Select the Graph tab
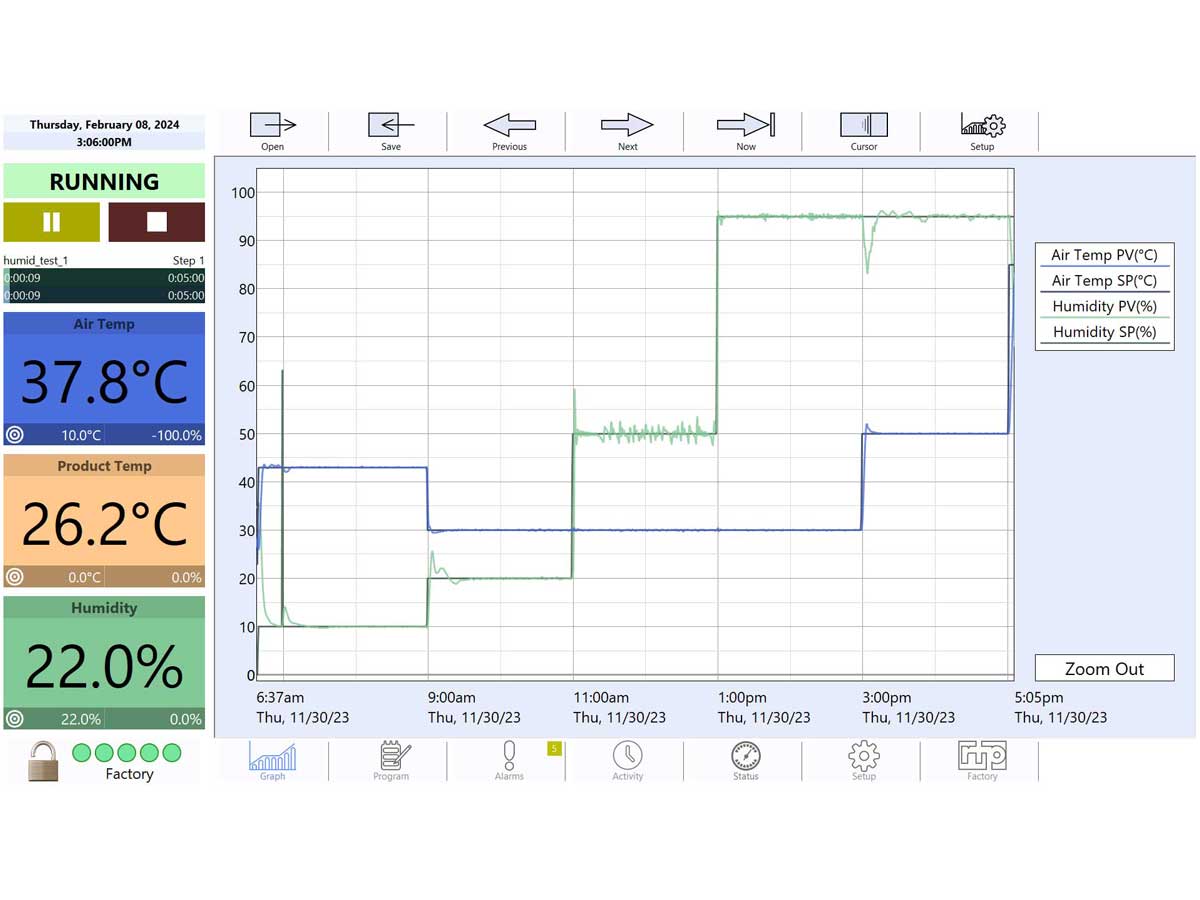This screenshot has height=900, width=1200. click(272, 760)
